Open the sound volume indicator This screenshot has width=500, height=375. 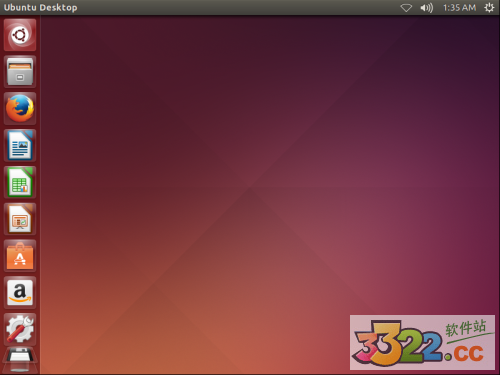coord(426,8)
